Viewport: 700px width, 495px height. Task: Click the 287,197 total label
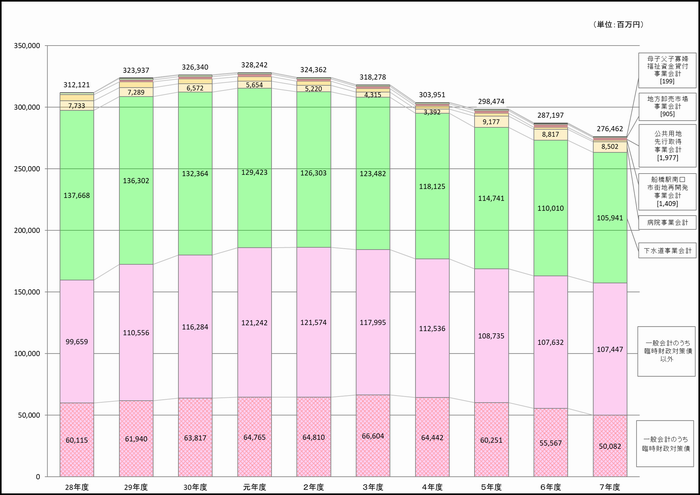(550, 115)
